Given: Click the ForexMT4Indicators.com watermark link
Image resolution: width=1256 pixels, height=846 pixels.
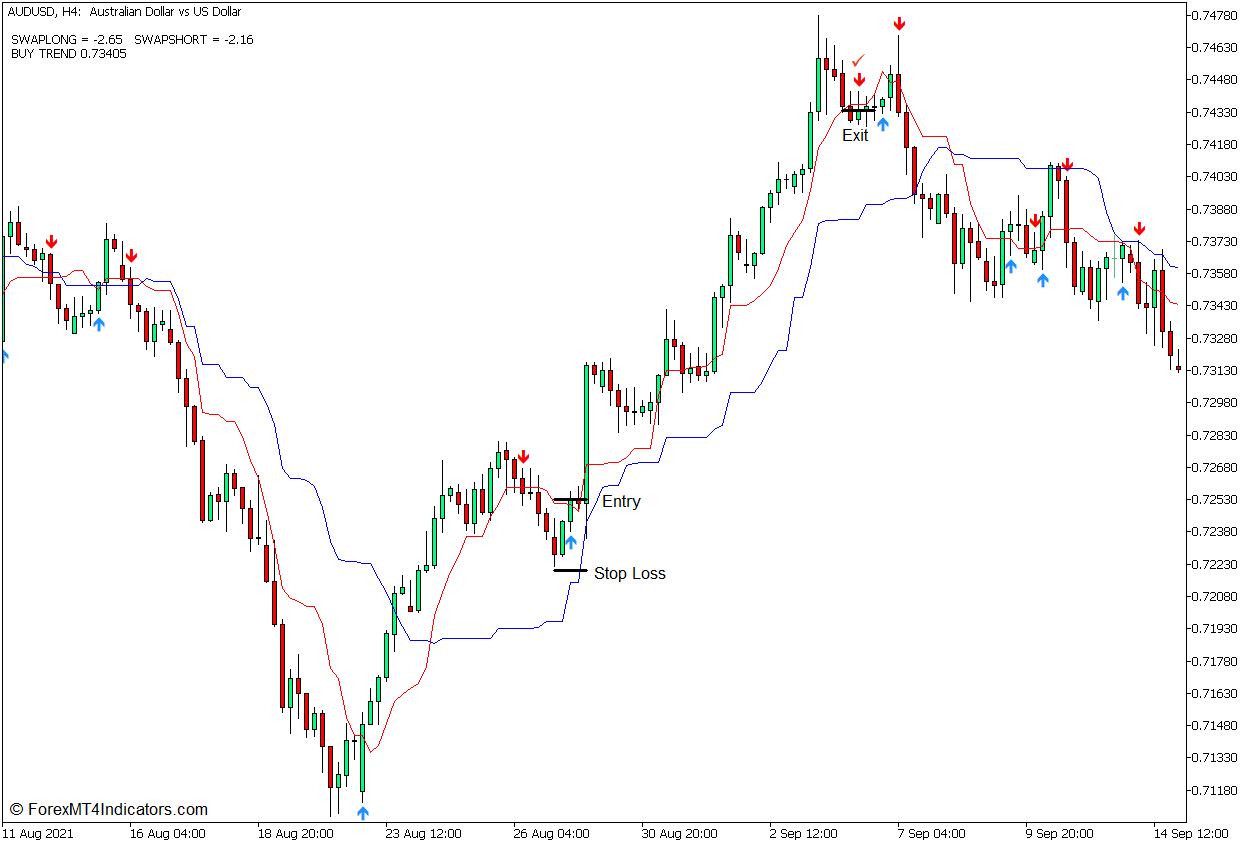Looking at the screenshot, I should pyautogui.click(x=108, y=810).
